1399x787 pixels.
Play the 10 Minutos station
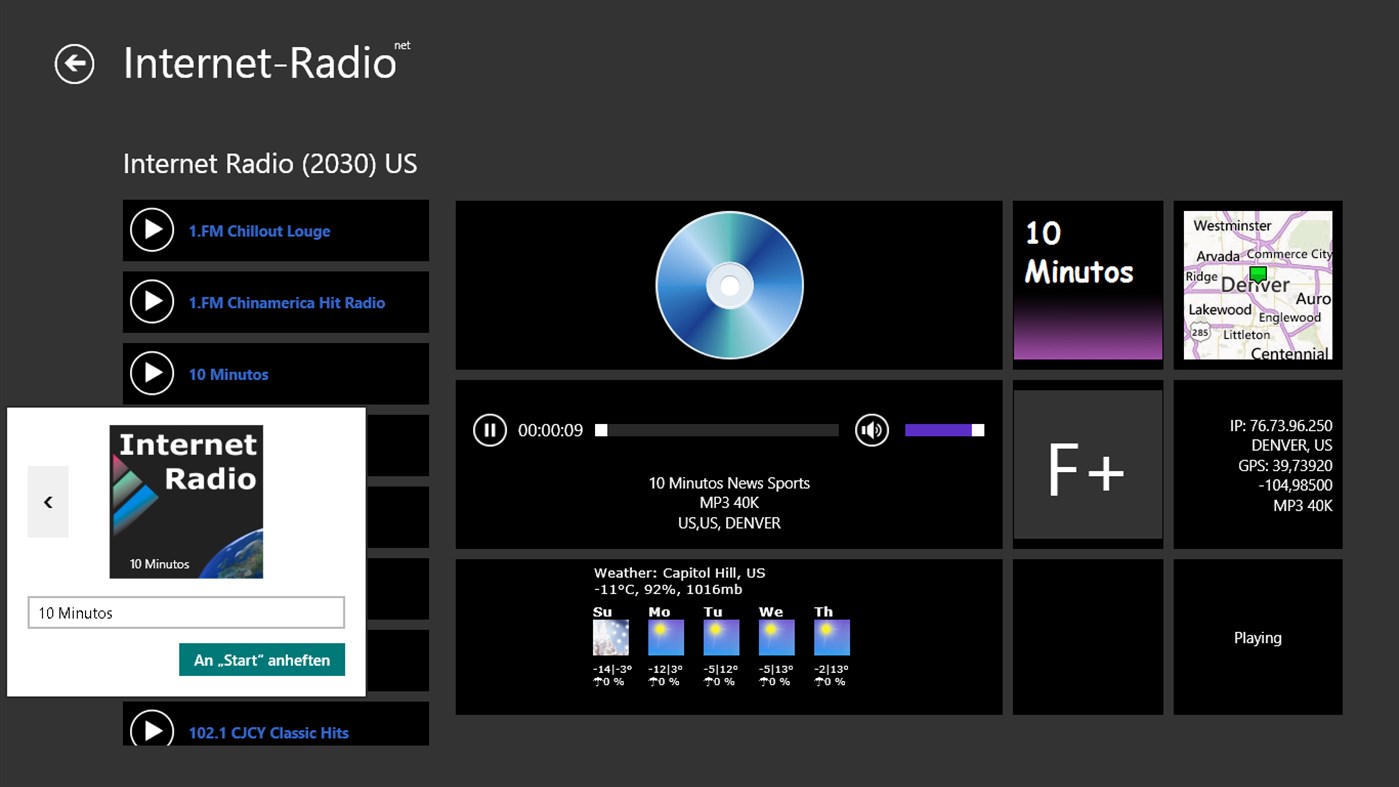152,374
